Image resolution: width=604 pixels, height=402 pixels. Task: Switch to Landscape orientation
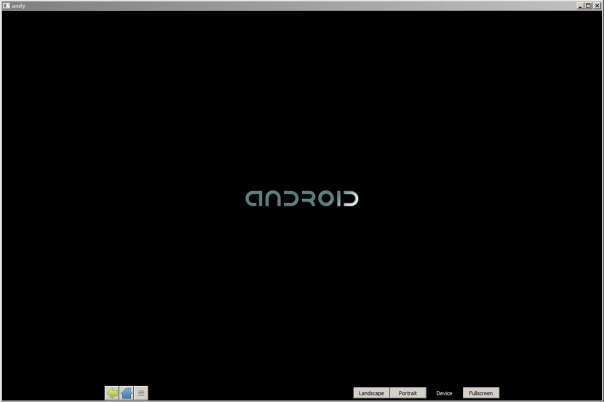click(x=371, y=393)
